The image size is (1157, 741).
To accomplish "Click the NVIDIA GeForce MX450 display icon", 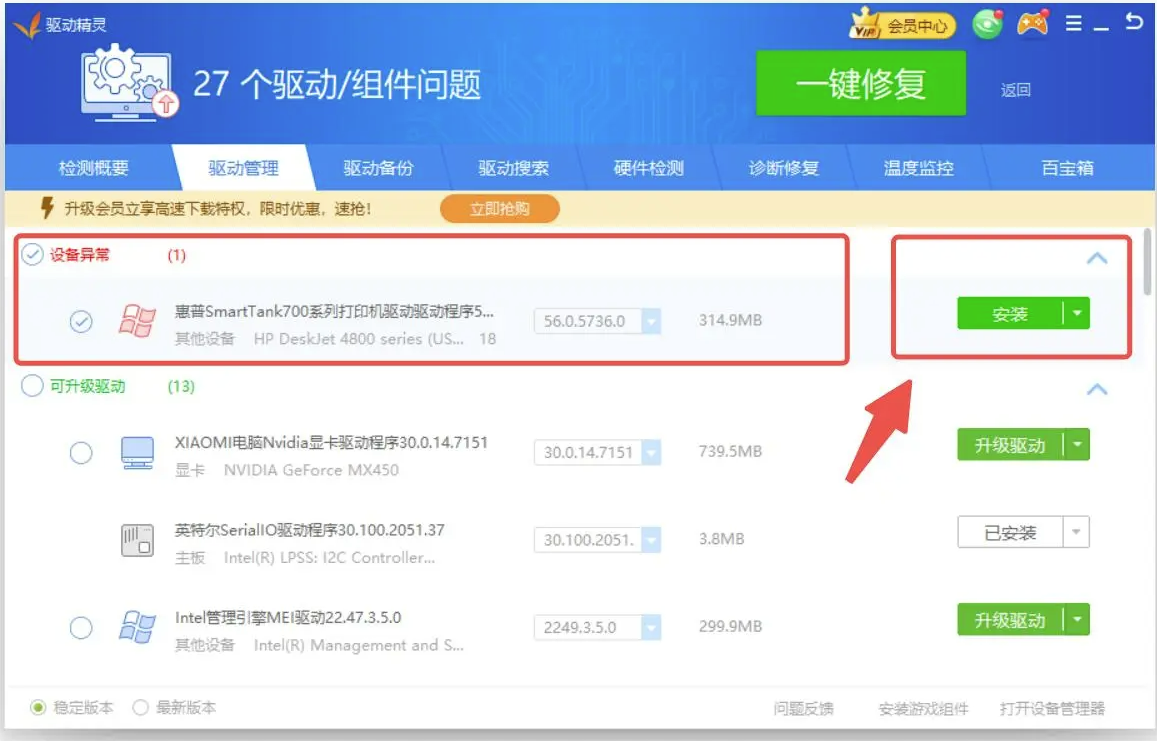I will click(135, 453).
